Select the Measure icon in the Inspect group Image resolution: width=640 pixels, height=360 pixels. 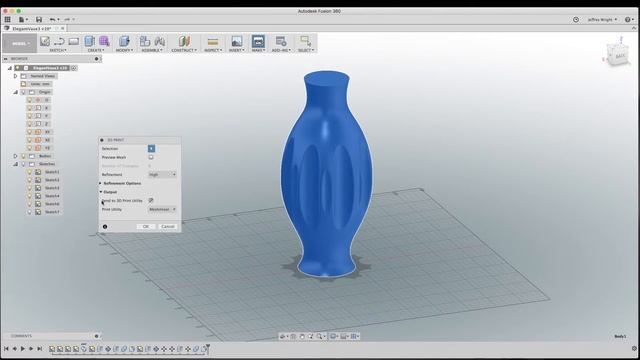[213, 41]
